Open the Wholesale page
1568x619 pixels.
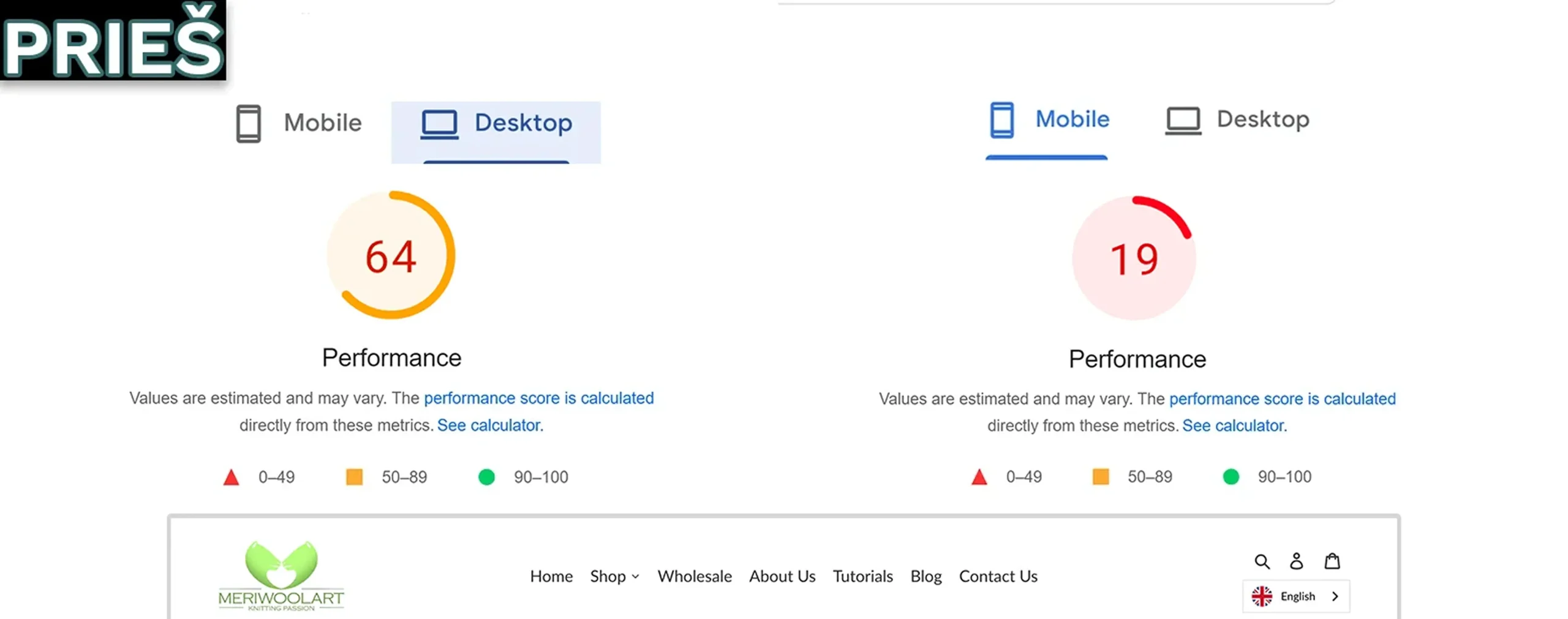[695, 576]
